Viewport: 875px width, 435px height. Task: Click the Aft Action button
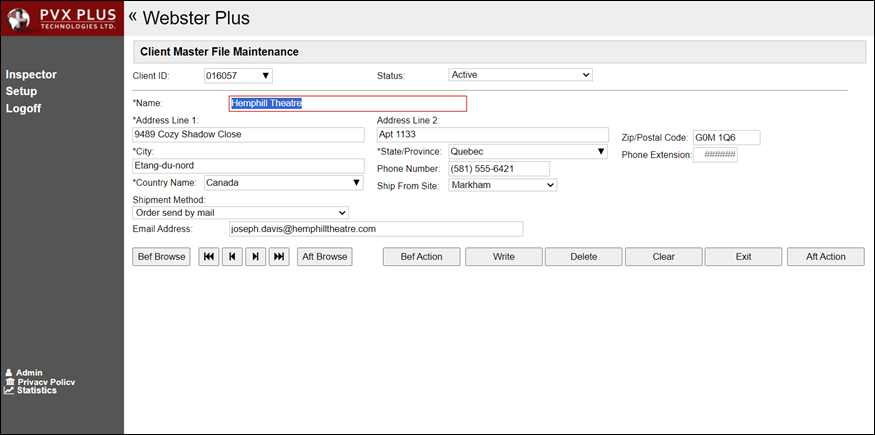click(x=826, y=257)
